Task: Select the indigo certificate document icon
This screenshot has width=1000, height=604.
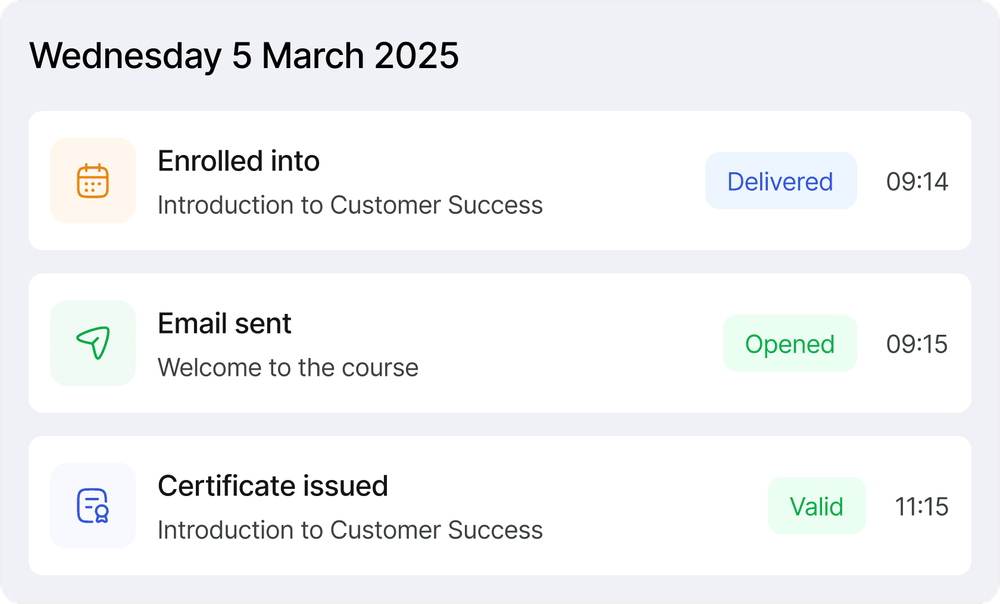Action: [x=92, y=505]
